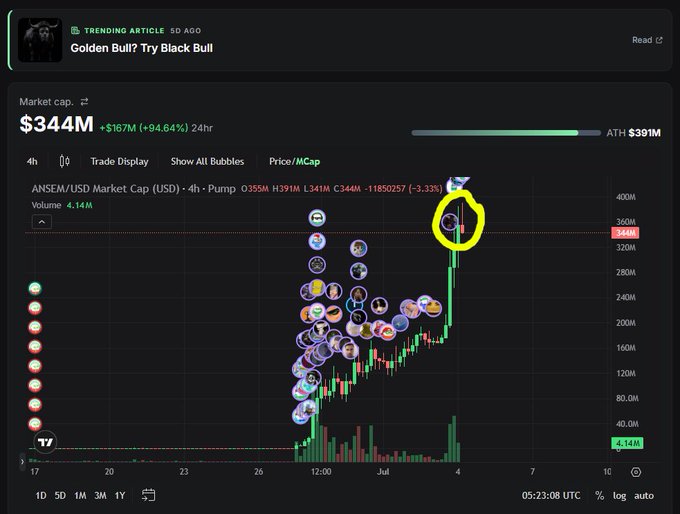Click the +$167M (+94.64%) change text
The image size is (680, 514).
(x=144, y=128)
